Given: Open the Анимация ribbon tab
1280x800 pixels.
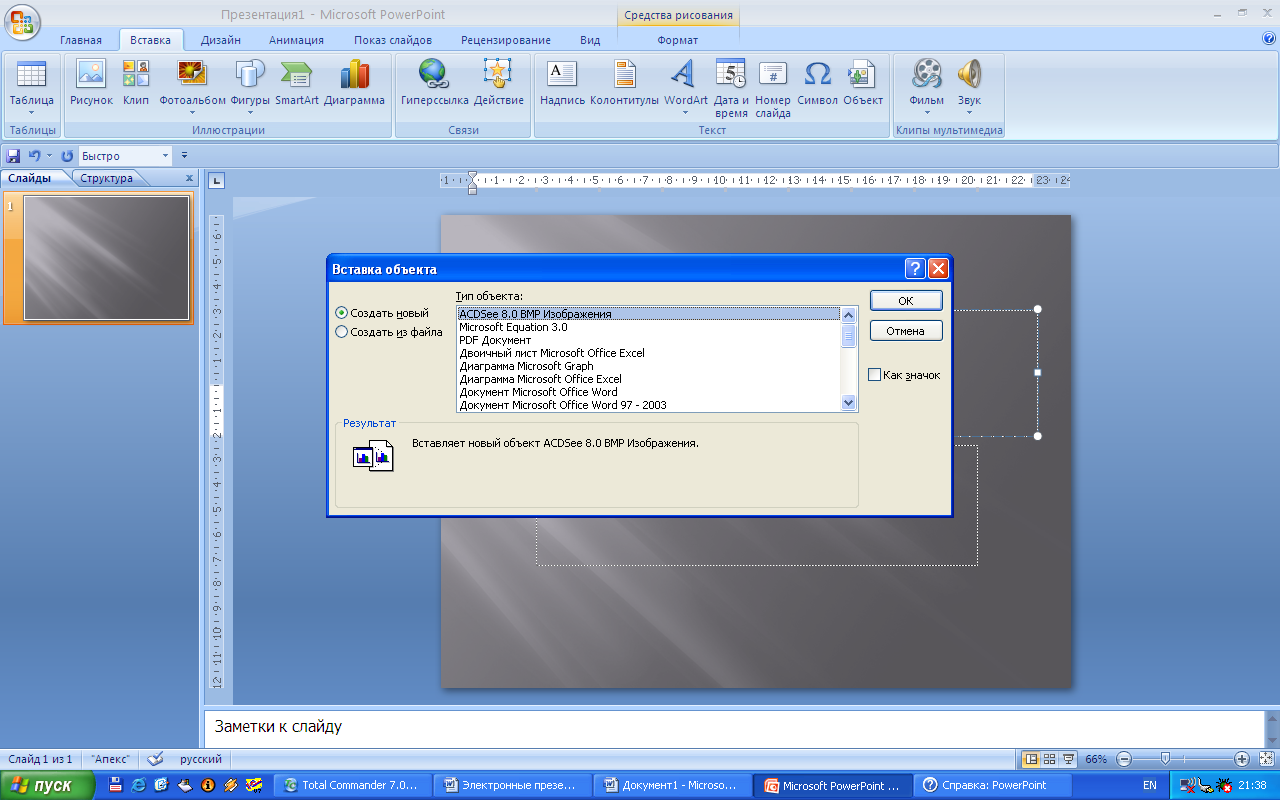Looking at the screenshot, I should 296,40.
